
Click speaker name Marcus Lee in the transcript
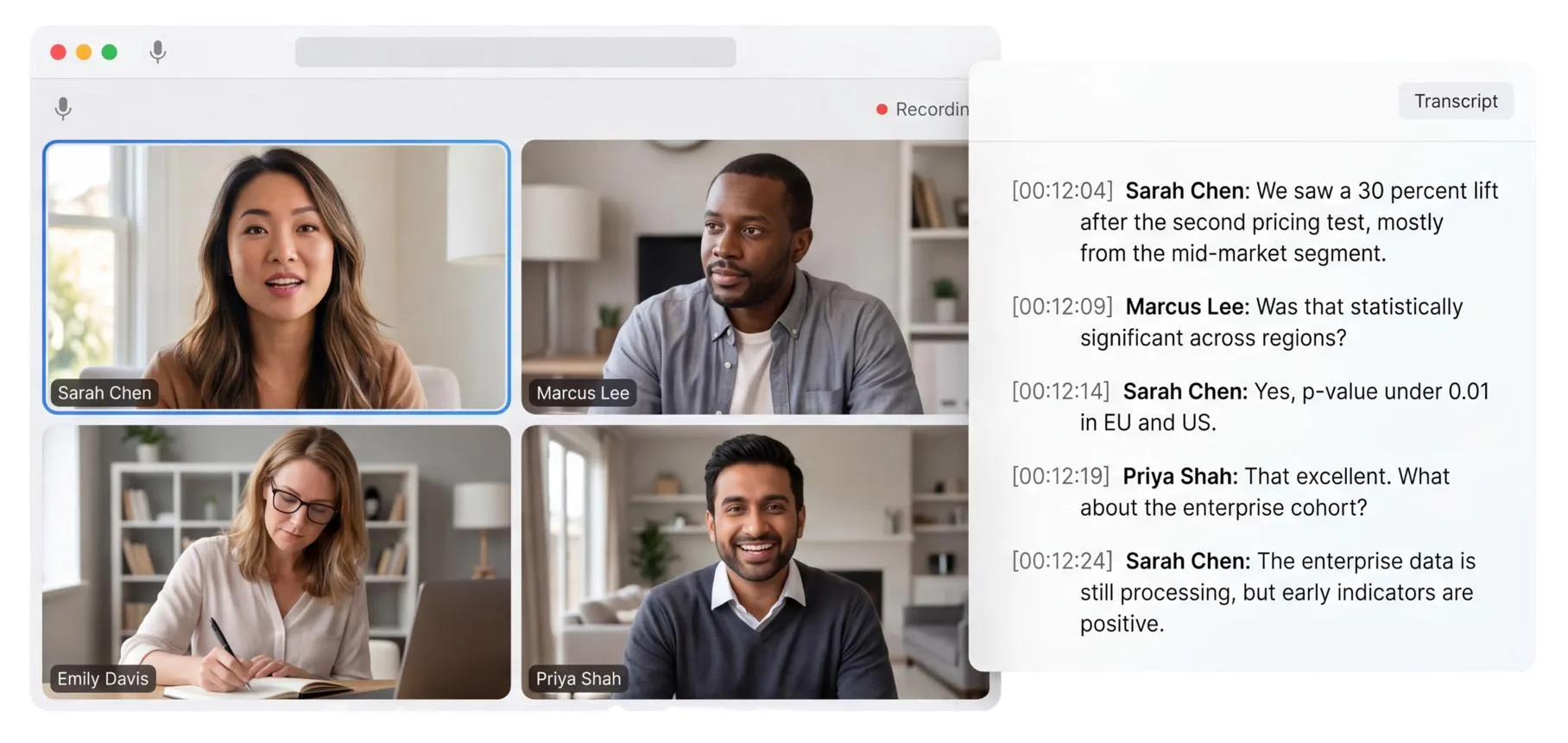click(x=1187, y=307)
